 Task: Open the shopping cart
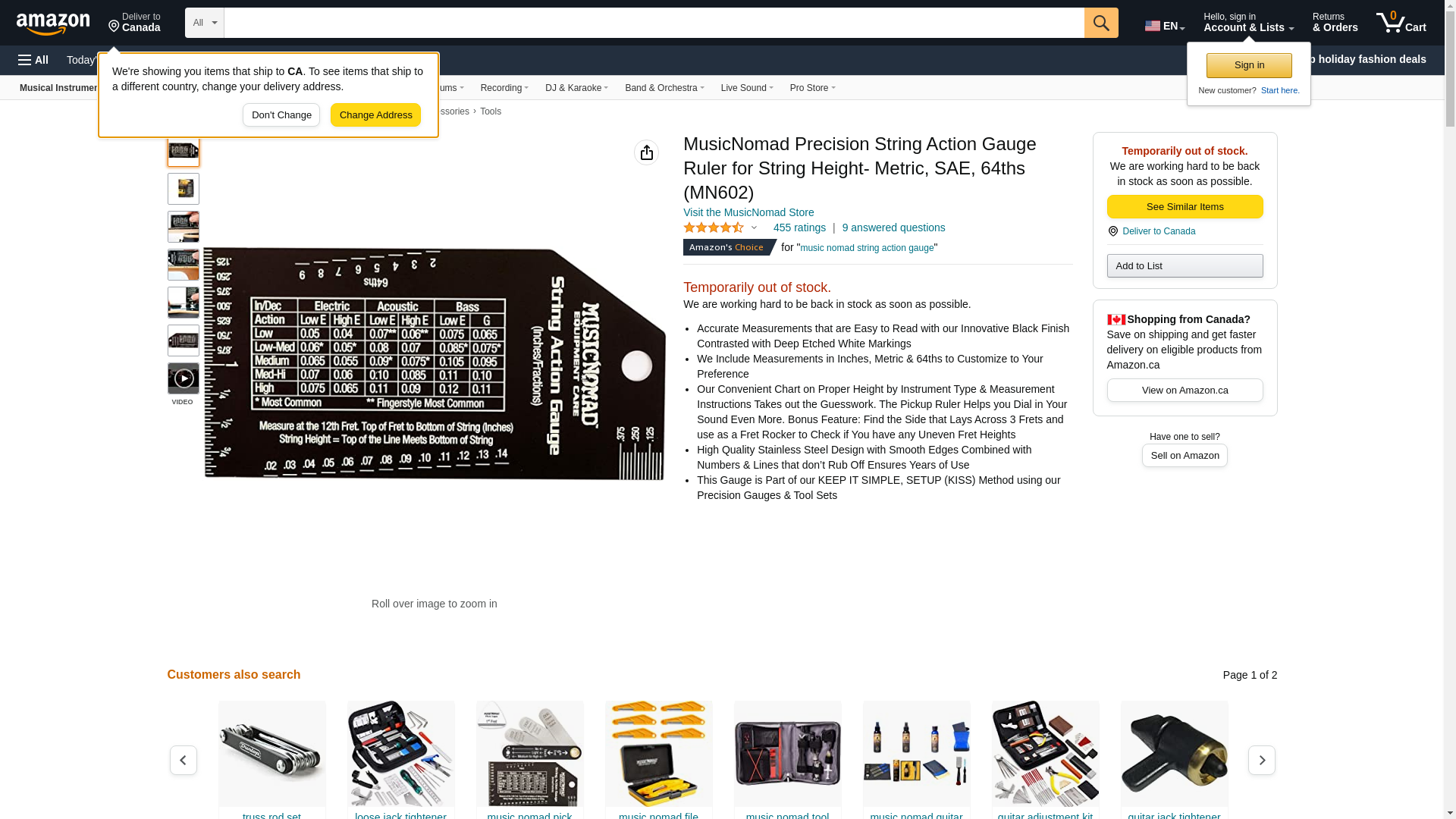point(1401,23)
